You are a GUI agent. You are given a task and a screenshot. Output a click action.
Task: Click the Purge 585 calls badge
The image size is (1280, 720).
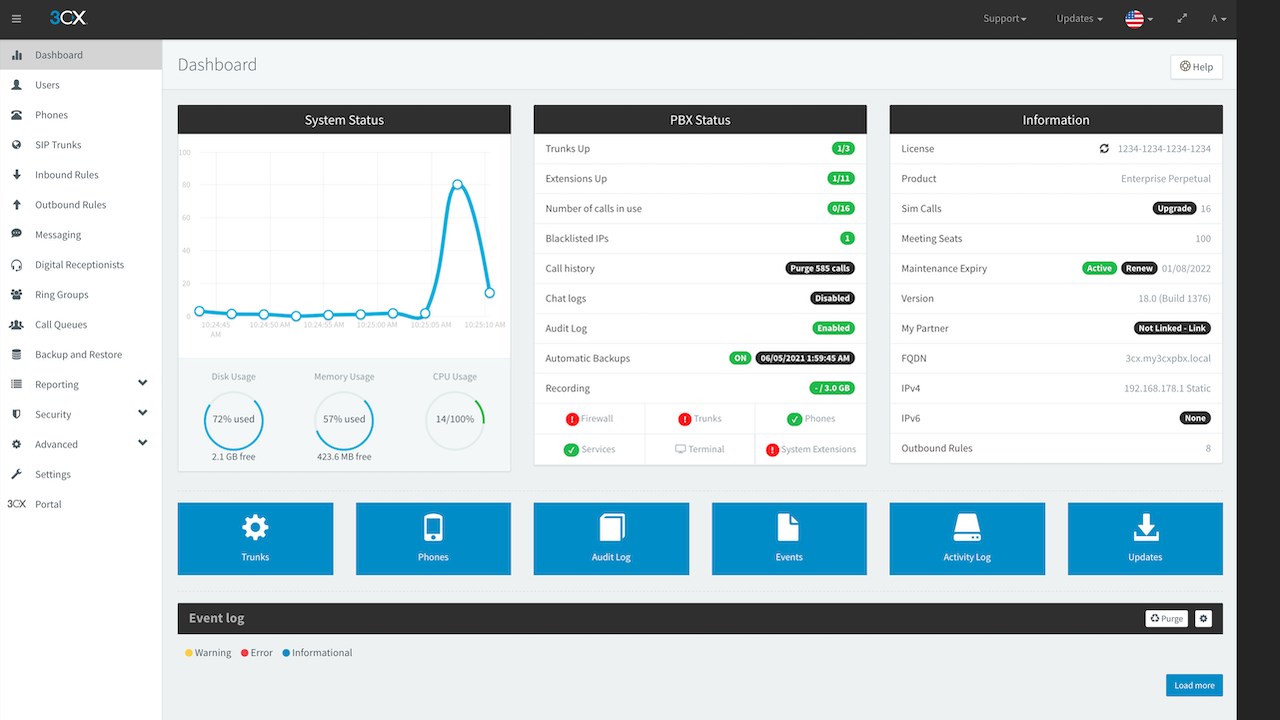(x=820, y=268)
